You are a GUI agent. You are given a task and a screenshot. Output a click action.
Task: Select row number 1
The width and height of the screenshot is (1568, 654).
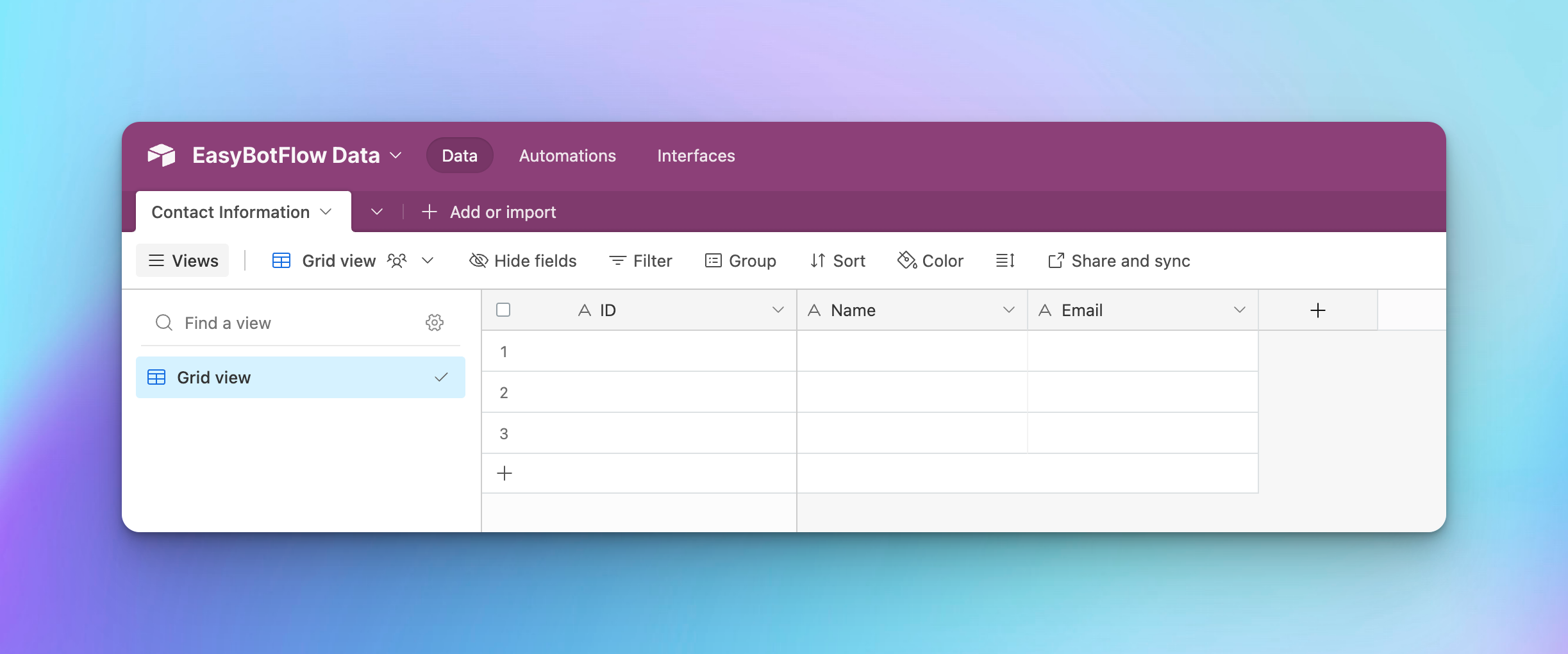(504, 351)
